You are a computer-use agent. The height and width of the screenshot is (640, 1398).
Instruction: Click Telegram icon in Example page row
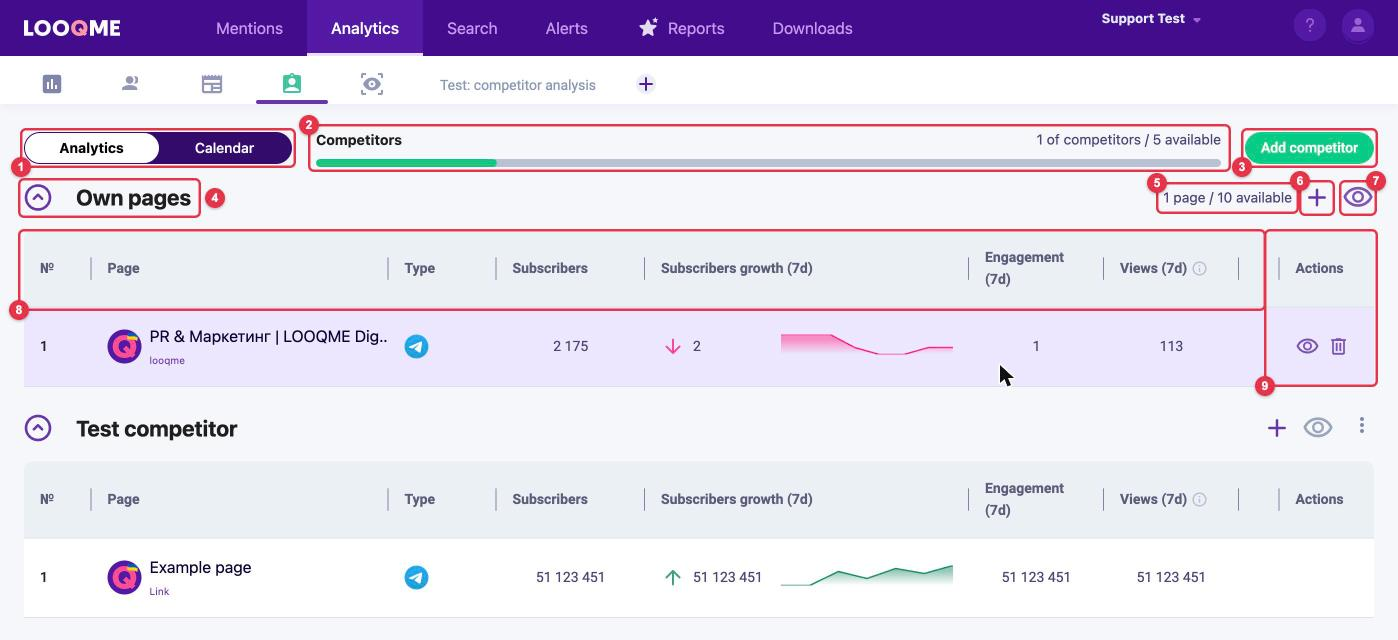point(416,577)
